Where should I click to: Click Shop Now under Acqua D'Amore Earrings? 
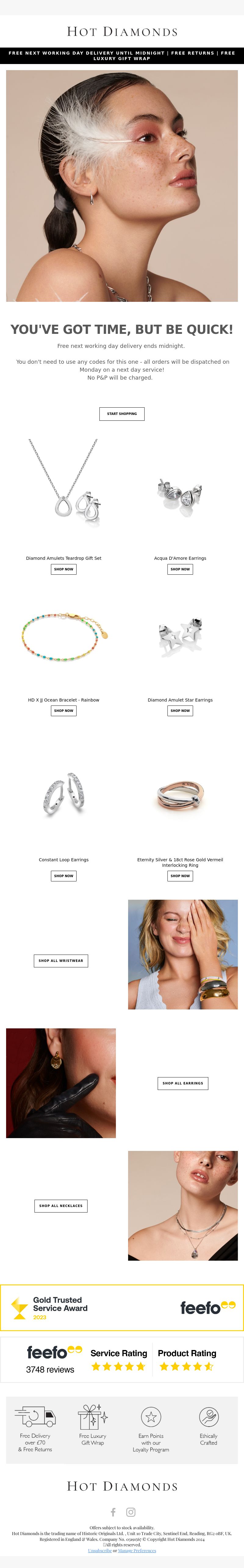click(x=180, y=569)
